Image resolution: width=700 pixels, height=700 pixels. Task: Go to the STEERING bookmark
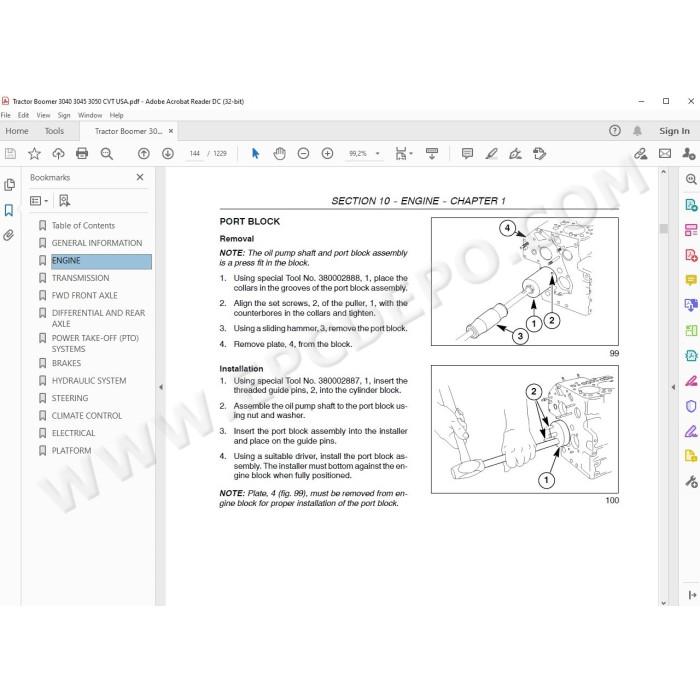70,398
